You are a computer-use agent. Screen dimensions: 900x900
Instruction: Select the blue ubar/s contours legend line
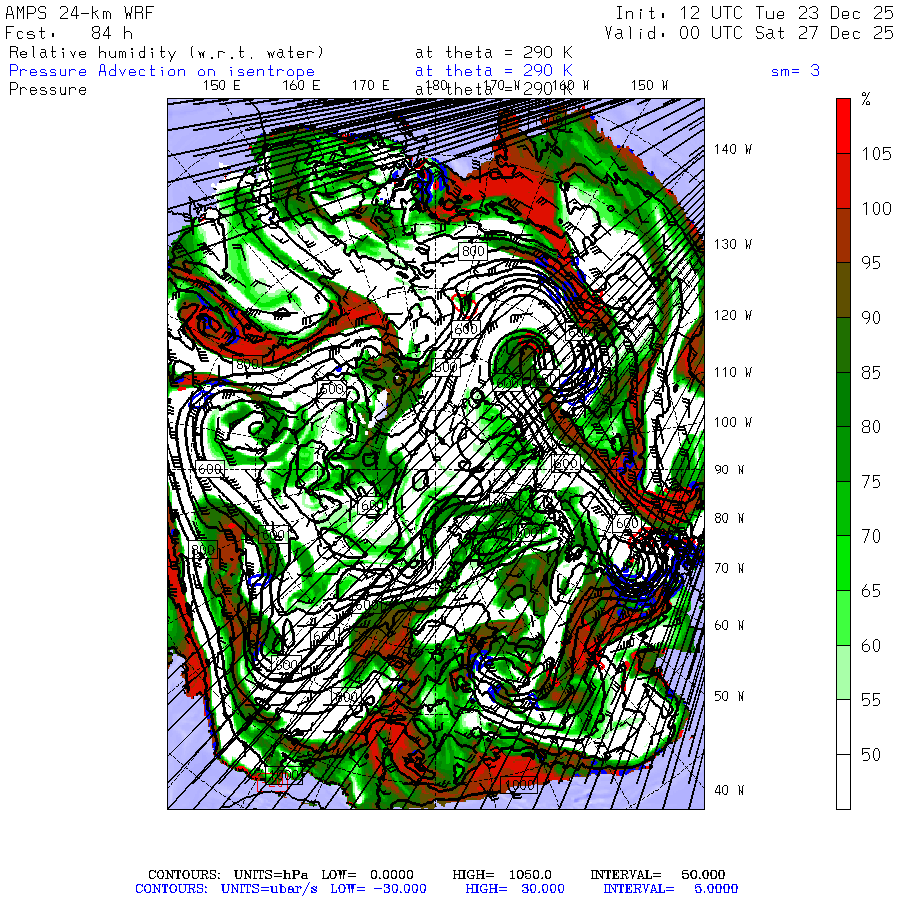pos(436,889)
